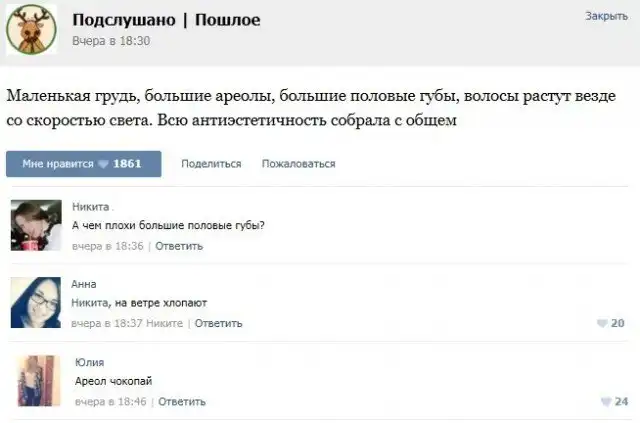Reply to Никита's comment via Ответить
The image size is (640, 423).
pyautogui.click(x=179, y=245)
